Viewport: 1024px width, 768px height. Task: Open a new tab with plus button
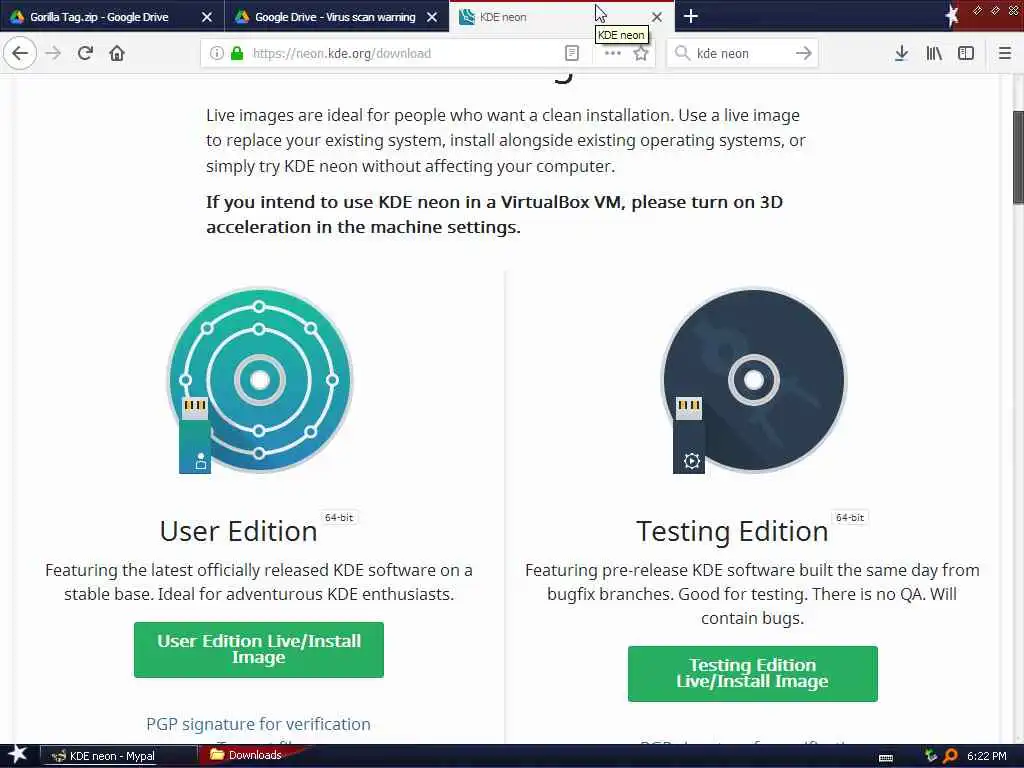coord(691,16)
